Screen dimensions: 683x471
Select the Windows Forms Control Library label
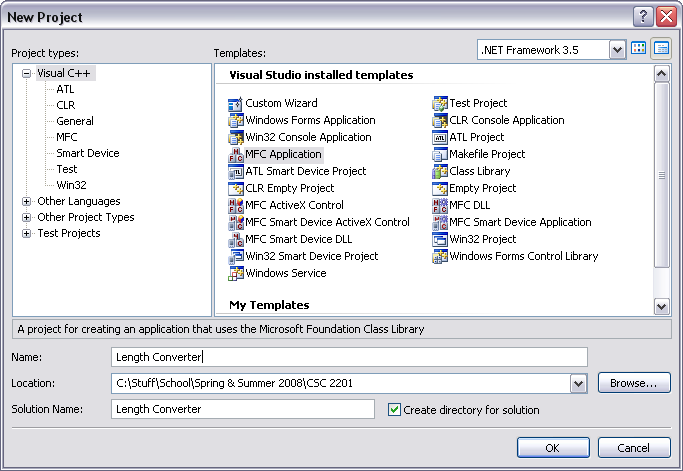(x=524, y=256)
